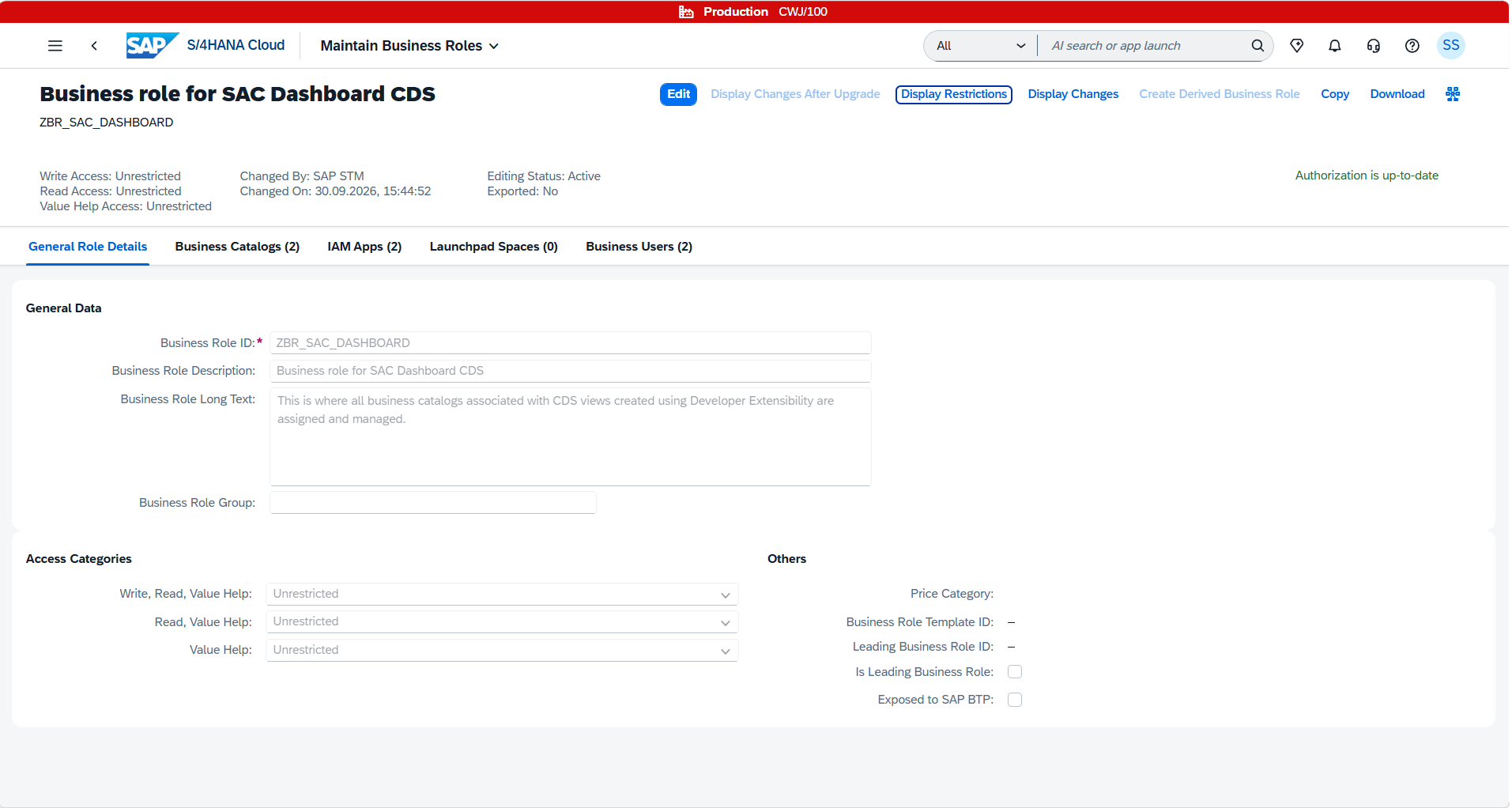Click S/4HANA Cloud product text
Image resolution: width=1512 pixels, height=808 pixels.
coord(236,45)
